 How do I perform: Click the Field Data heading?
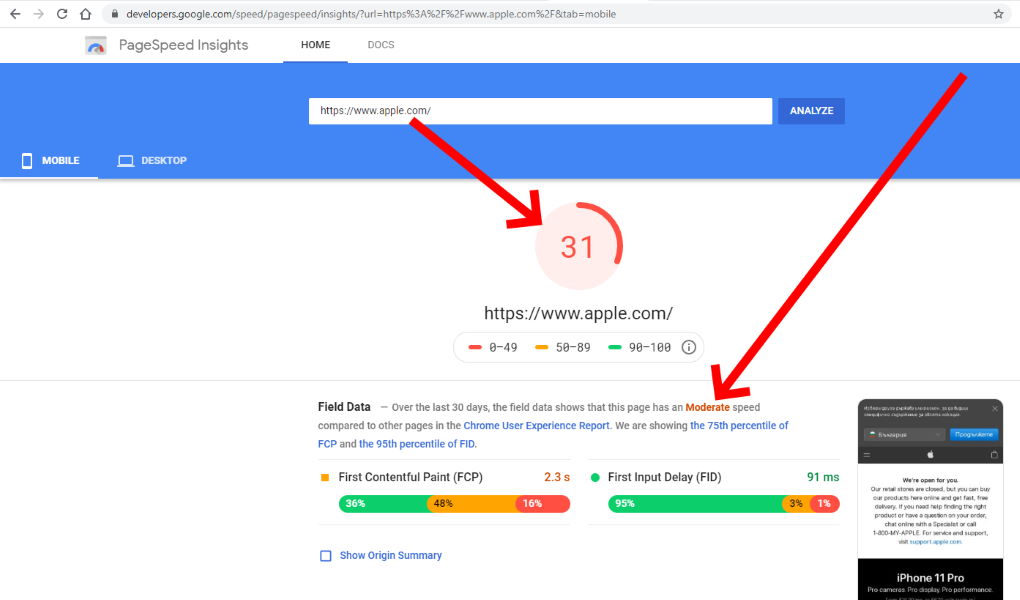pos(344,407)
